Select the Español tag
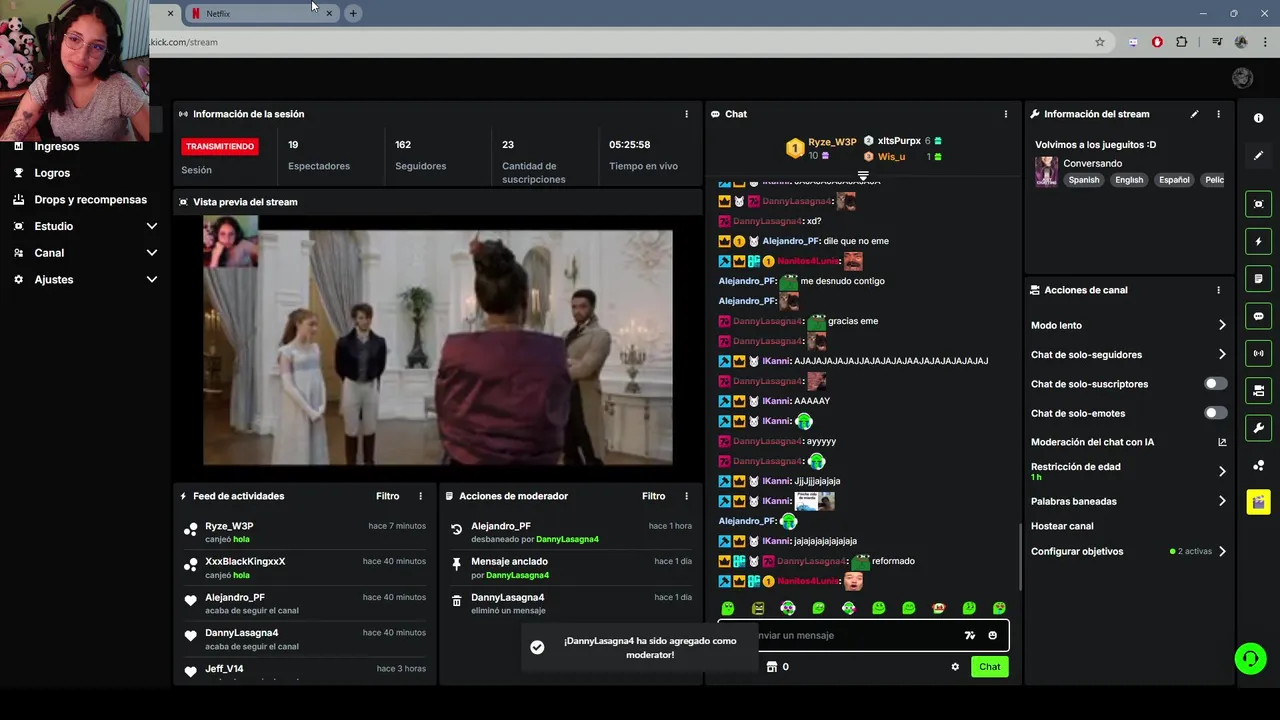The image size is (1280, 720). 1174,180
